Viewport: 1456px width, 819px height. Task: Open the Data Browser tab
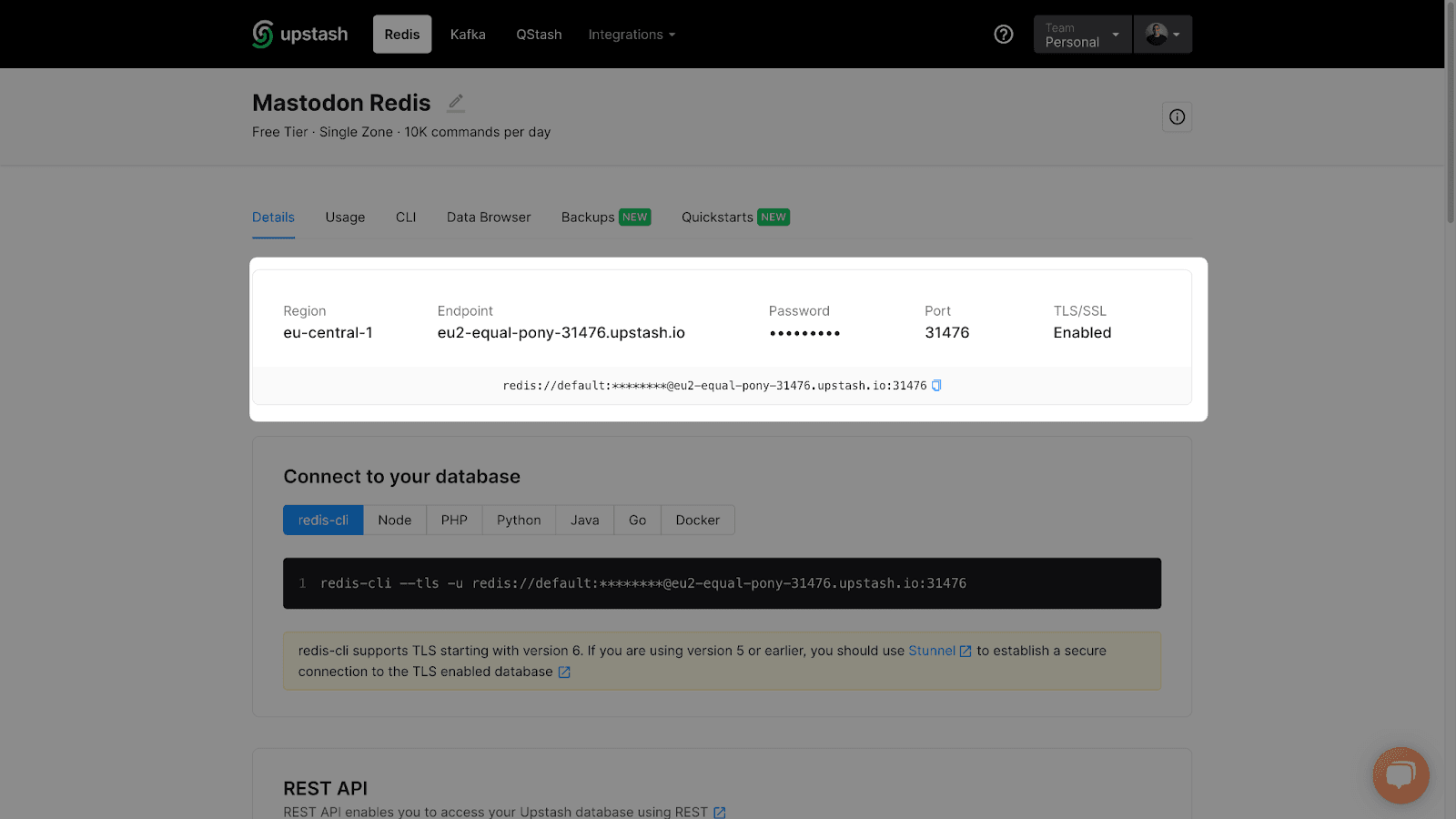[x=489, y=217]
